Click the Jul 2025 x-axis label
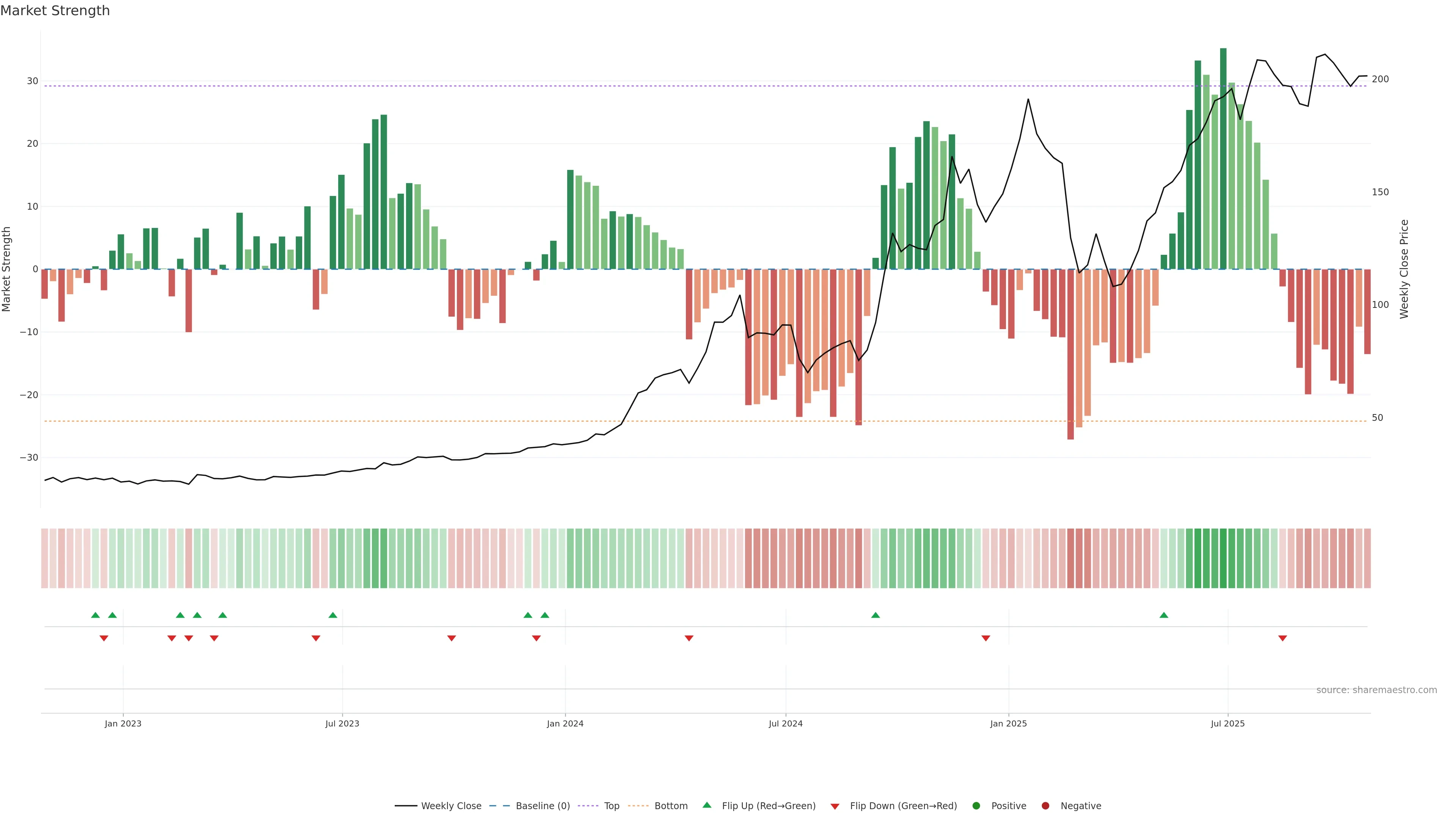This screenshot has width=1456, height=819. point(1228,724)
